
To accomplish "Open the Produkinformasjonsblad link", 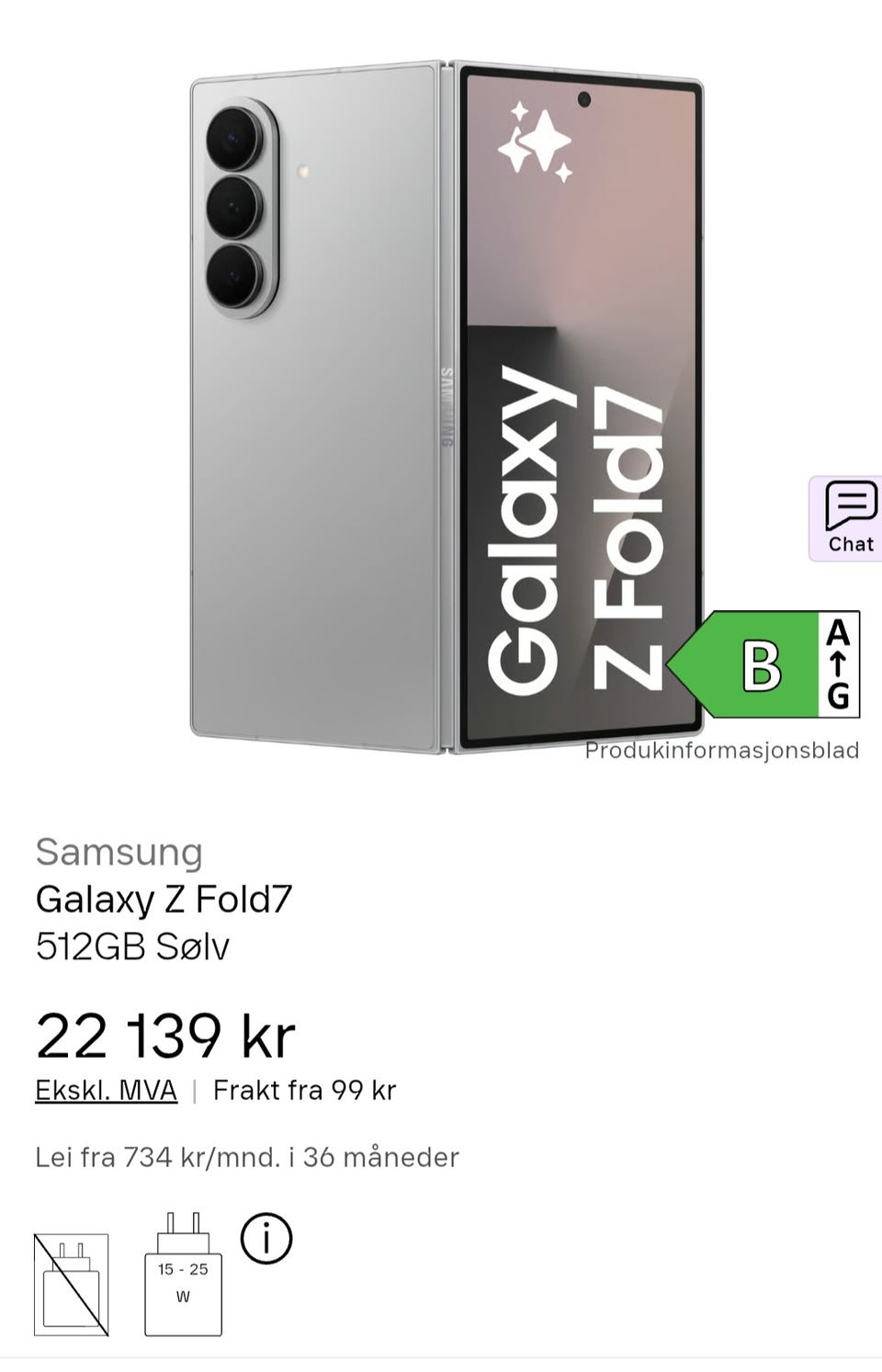I will pyautogui.click(x=722, y=751).
